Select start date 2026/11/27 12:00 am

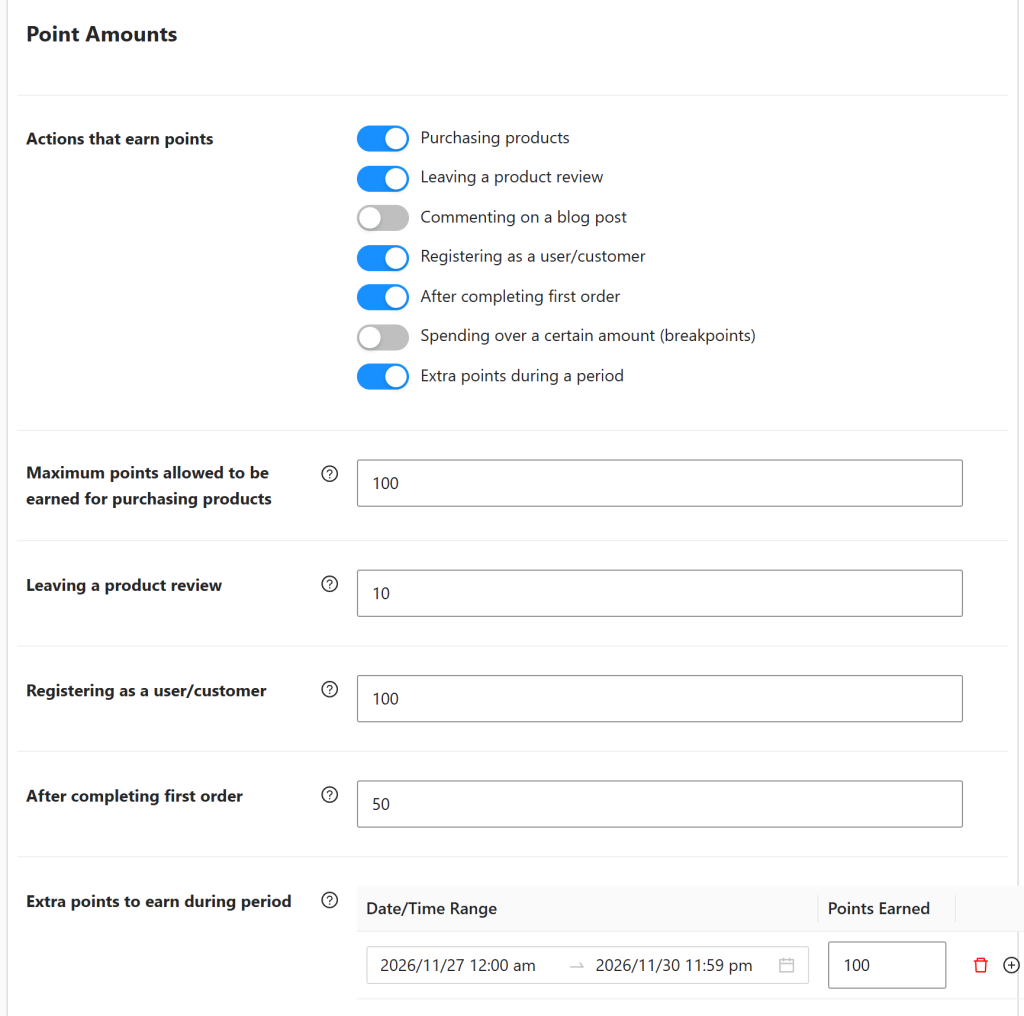458,965
